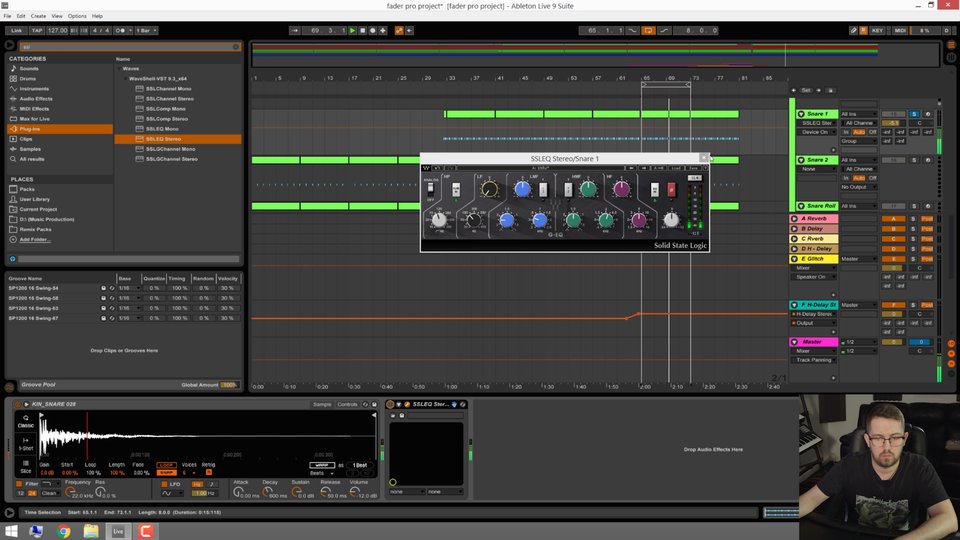Click the SSLEQ red phase button

(x=671, y=189)
